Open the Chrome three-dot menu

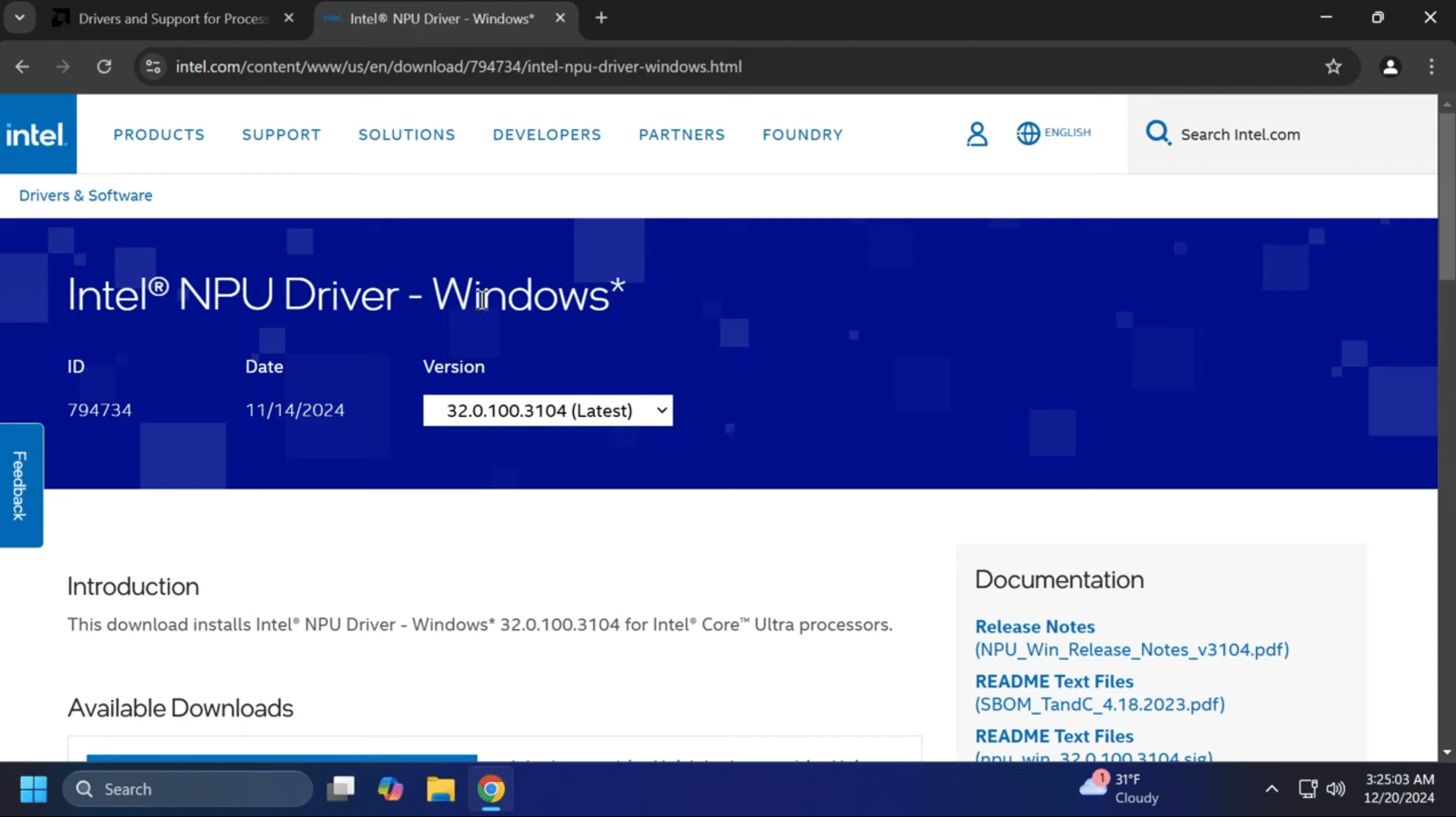[1432, 67]
